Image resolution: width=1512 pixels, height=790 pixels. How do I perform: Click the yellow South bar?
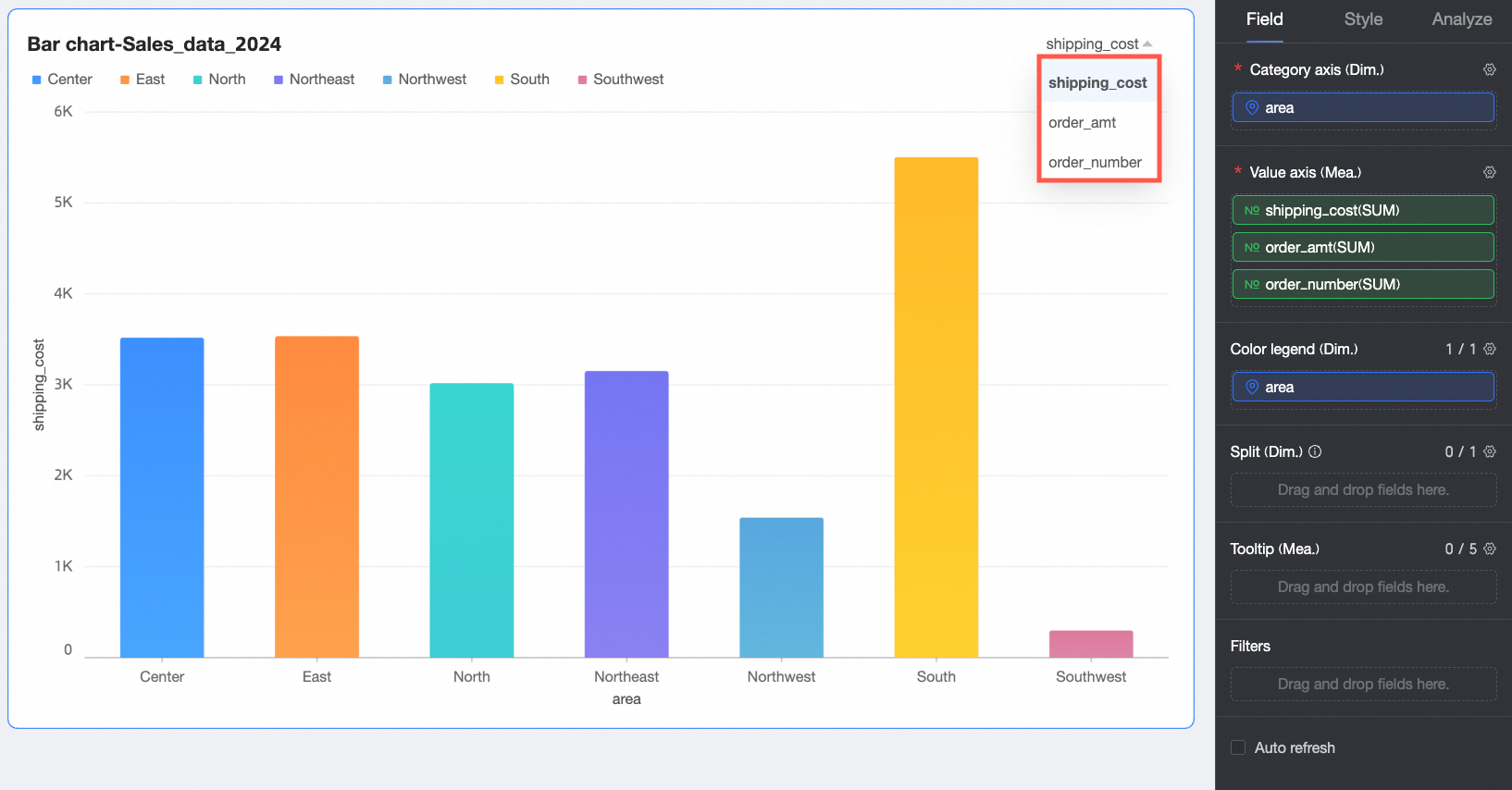pyautogui.click(x=936, y=407)
